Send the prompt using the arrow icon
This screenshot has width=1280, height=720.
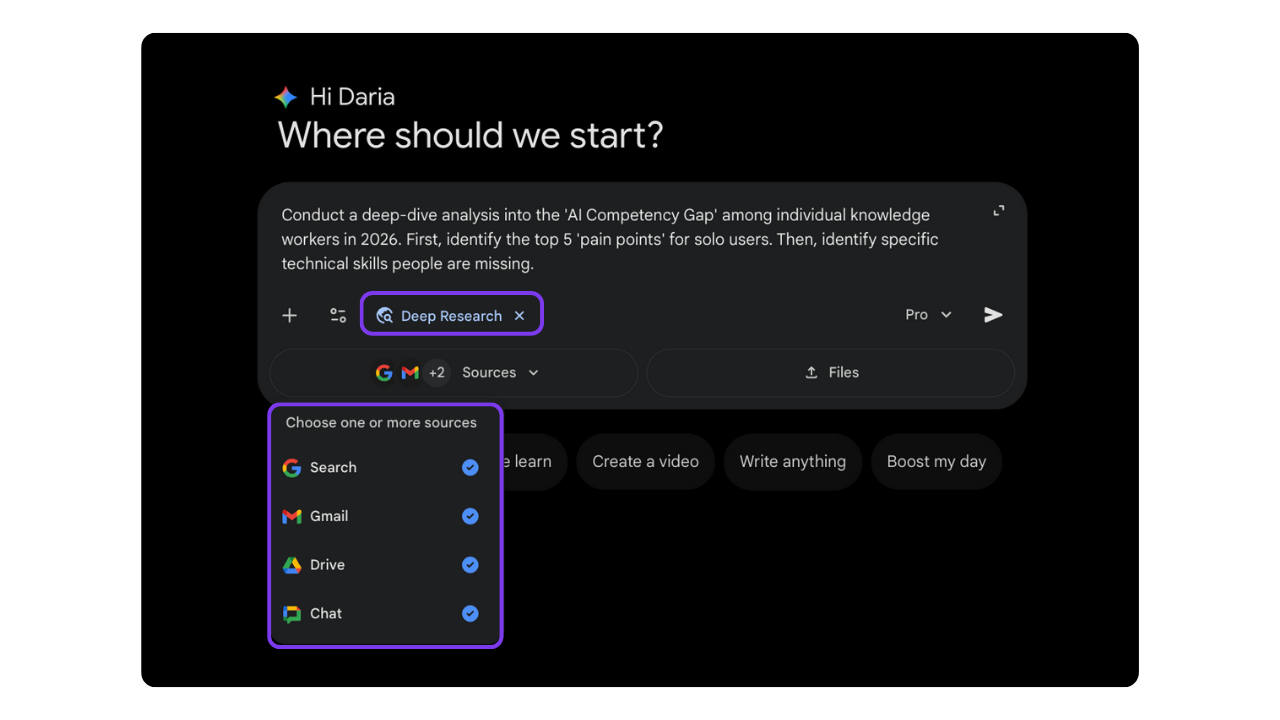coord(992,315)
